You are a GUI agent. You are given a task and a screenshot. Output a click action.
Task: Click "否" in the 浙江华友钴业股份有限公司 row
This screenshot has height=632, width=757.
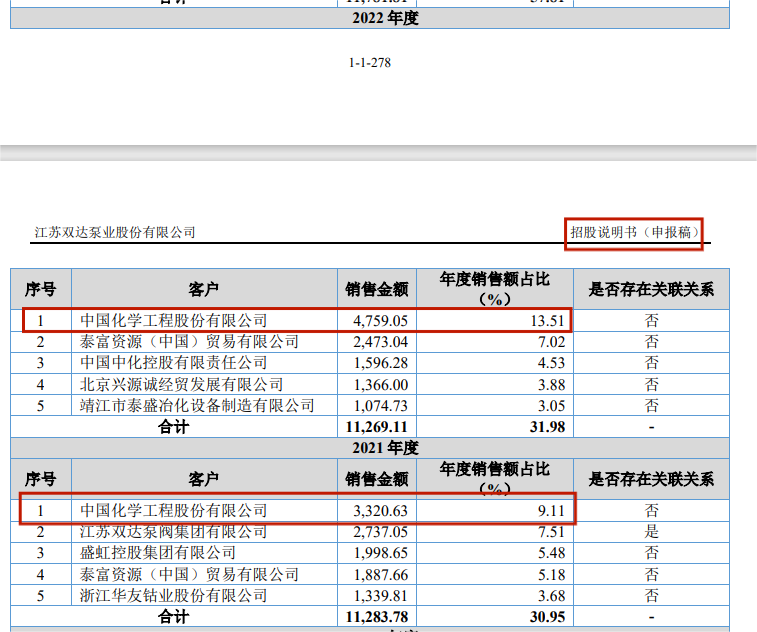click(x=651, y=595)
